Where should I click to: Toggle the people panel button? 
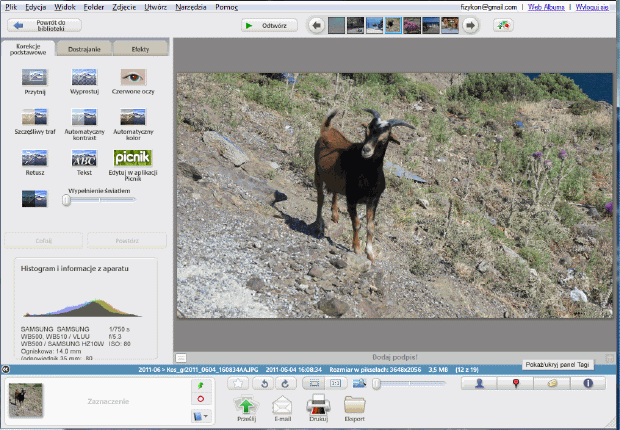point(480,383)
